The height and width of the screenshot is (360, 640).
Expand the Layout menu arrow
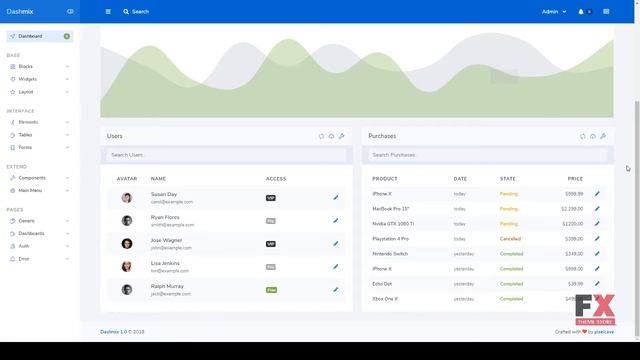[67, 92]
